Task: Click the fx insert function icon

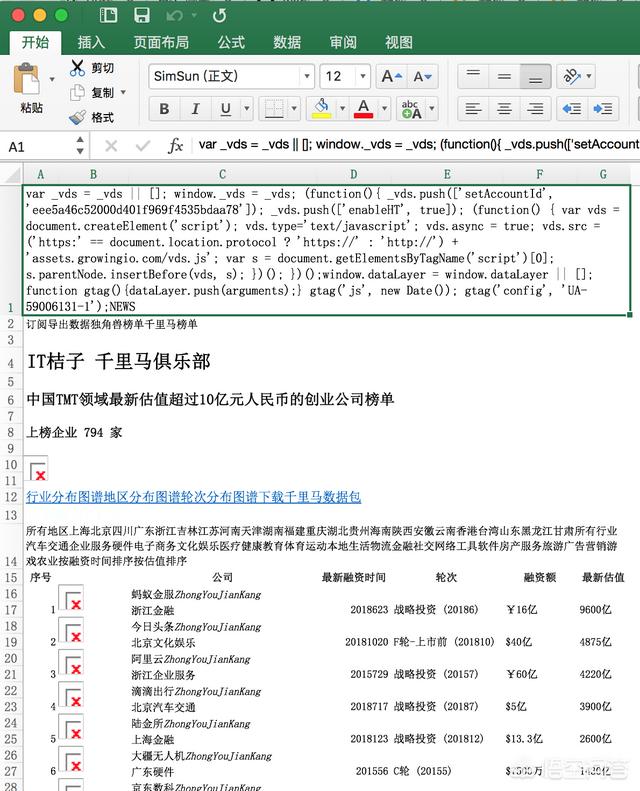Action: pyautogui.click(x=175, y=146)
